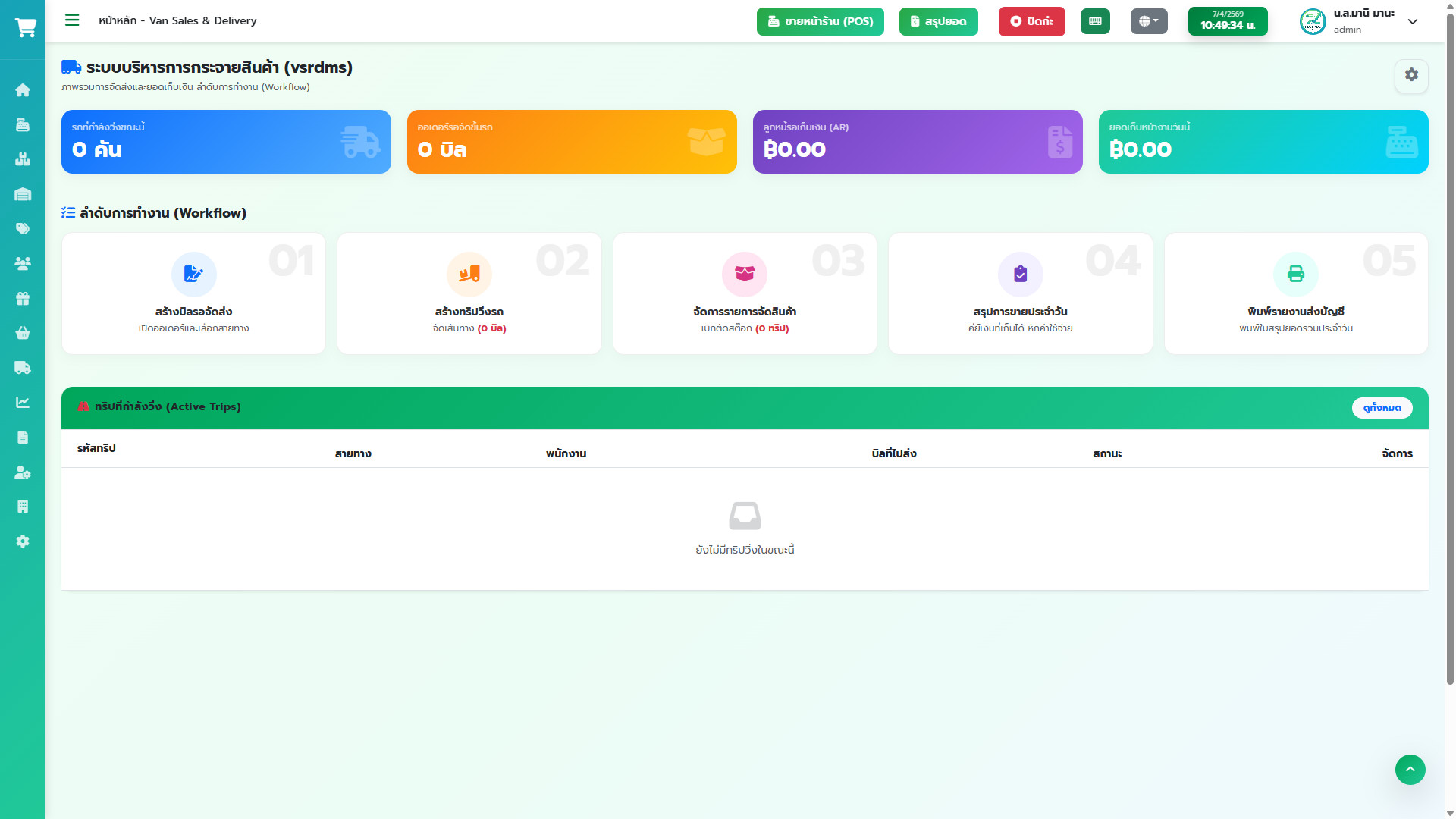Open workflow step 01 สร้างบิลรอจัดส่ง
Viewport: 1456px width, 819px height.
193,293
